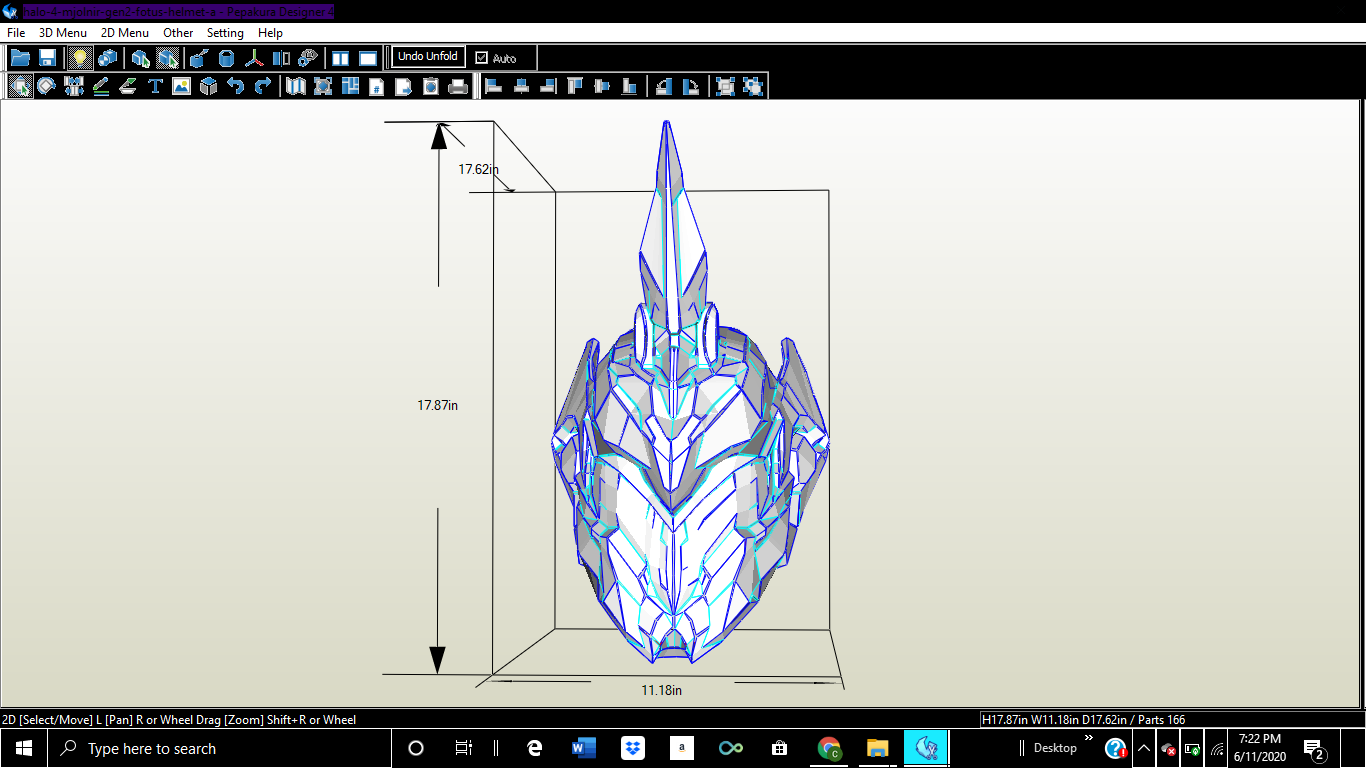Click the Open file folder icon
Viewport: 1366px width, 768px height.
pyautogui.click(x=20, y=58)
